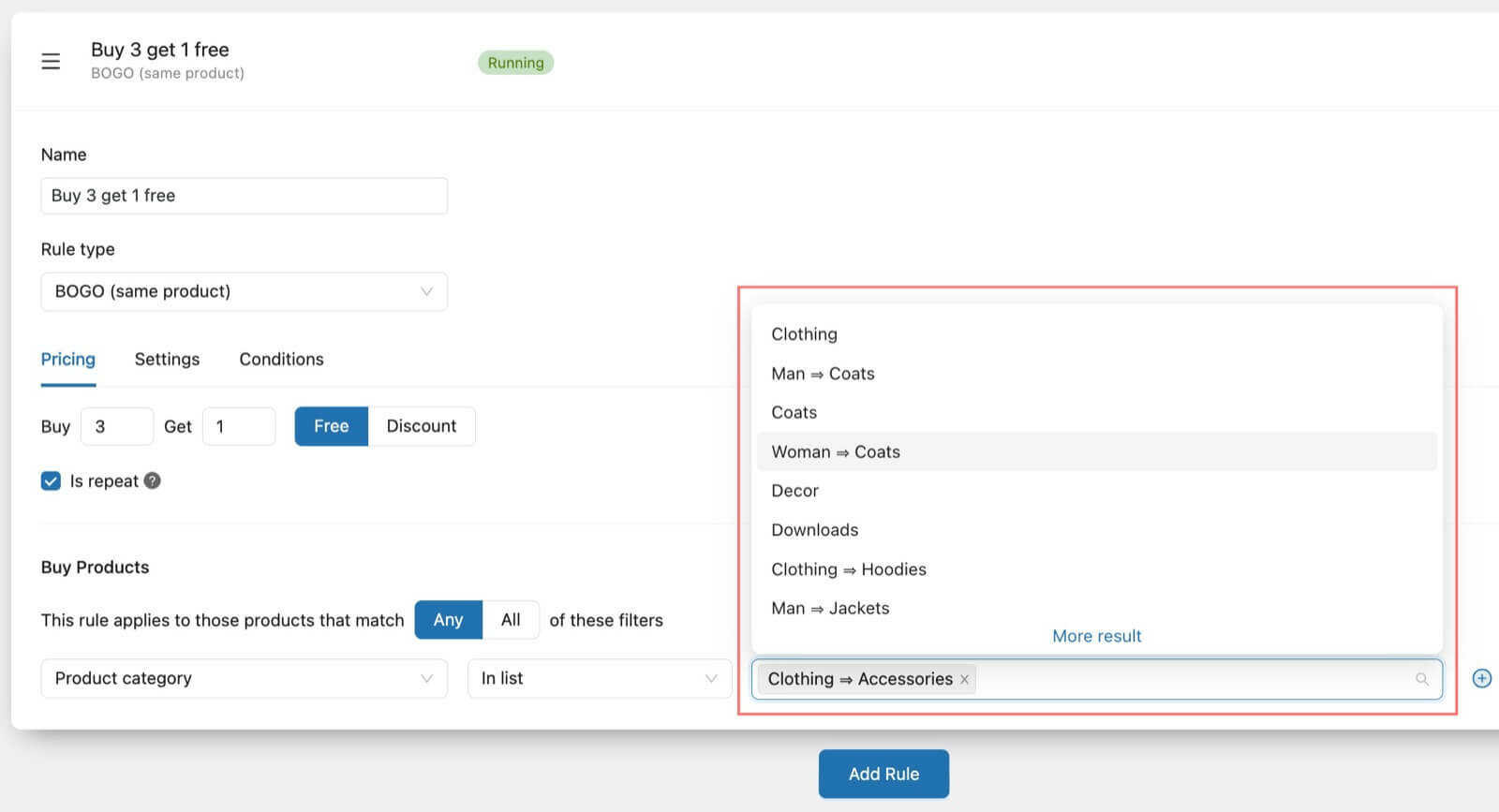Select the Free pricing option
This screenshot has height=812, width=1499.
click(x=331, y=426)
